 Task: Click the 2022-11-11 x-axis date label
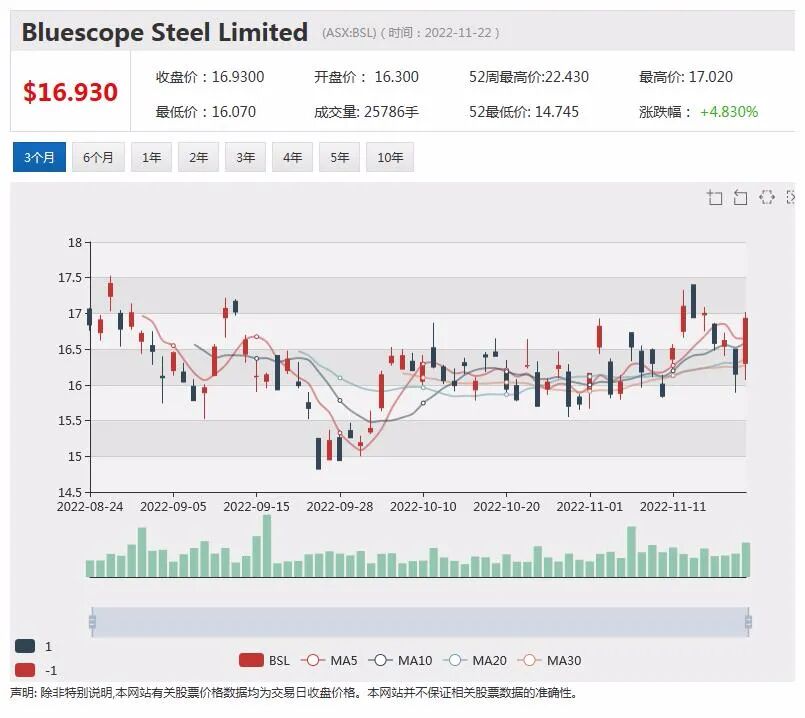[x=673, y=507]
